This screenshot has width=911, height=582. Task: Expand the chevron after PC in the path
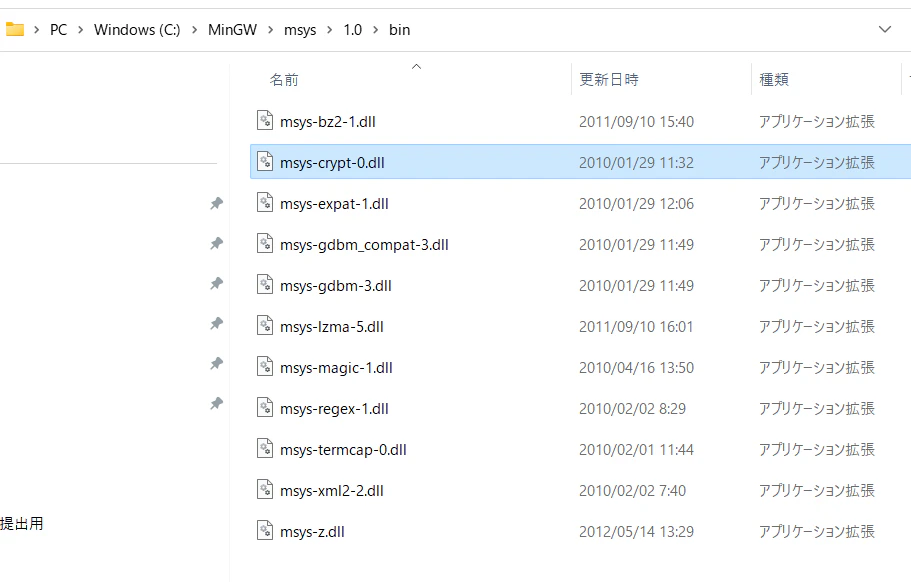point(80,30)
